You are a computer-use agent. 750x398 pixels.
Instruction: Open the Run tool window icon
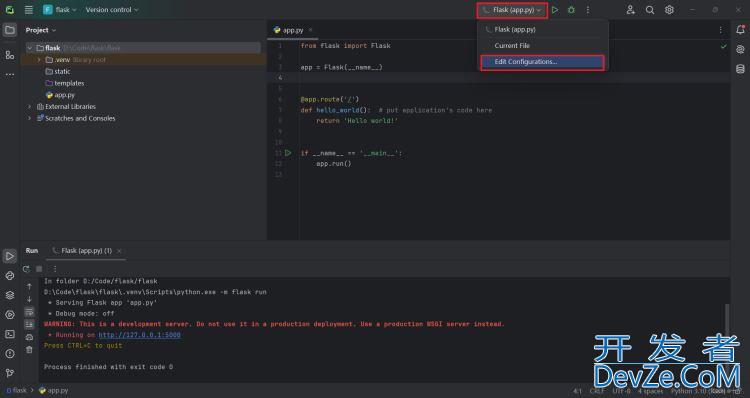(x=10, y=256)
